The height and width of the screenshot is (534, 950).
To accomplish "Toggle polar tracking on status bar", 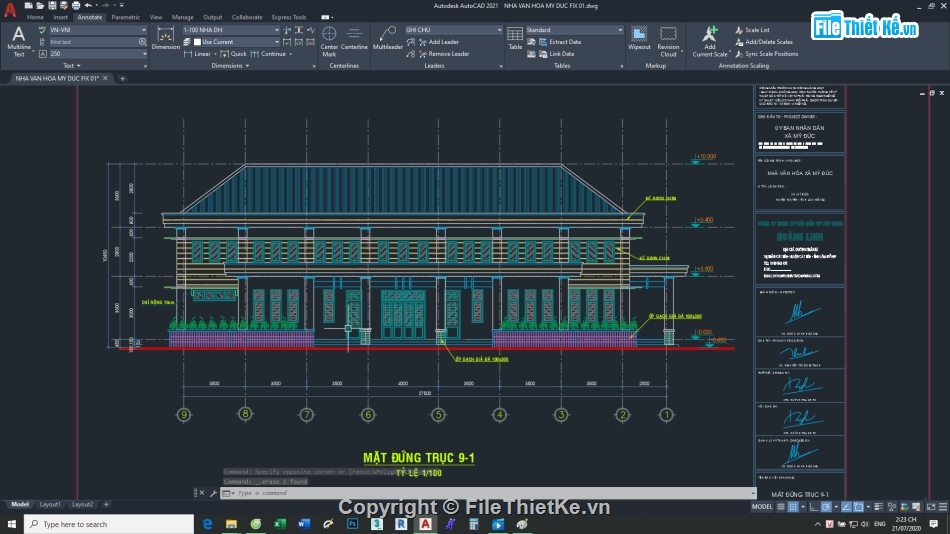I will (826, 507).
